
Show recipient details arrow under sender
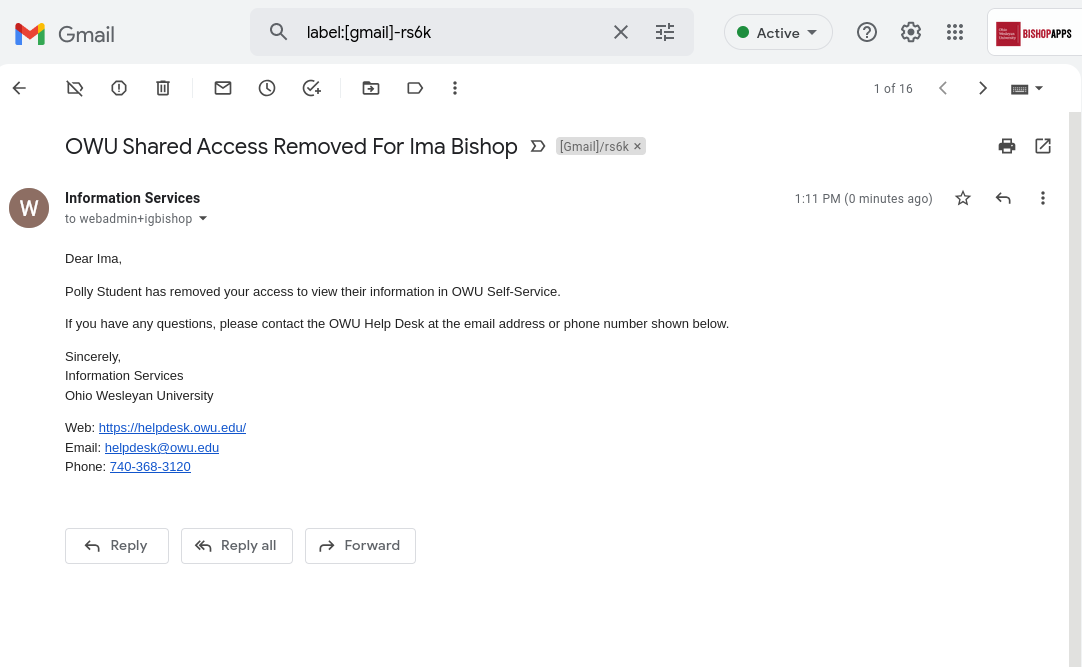[203, 219]
